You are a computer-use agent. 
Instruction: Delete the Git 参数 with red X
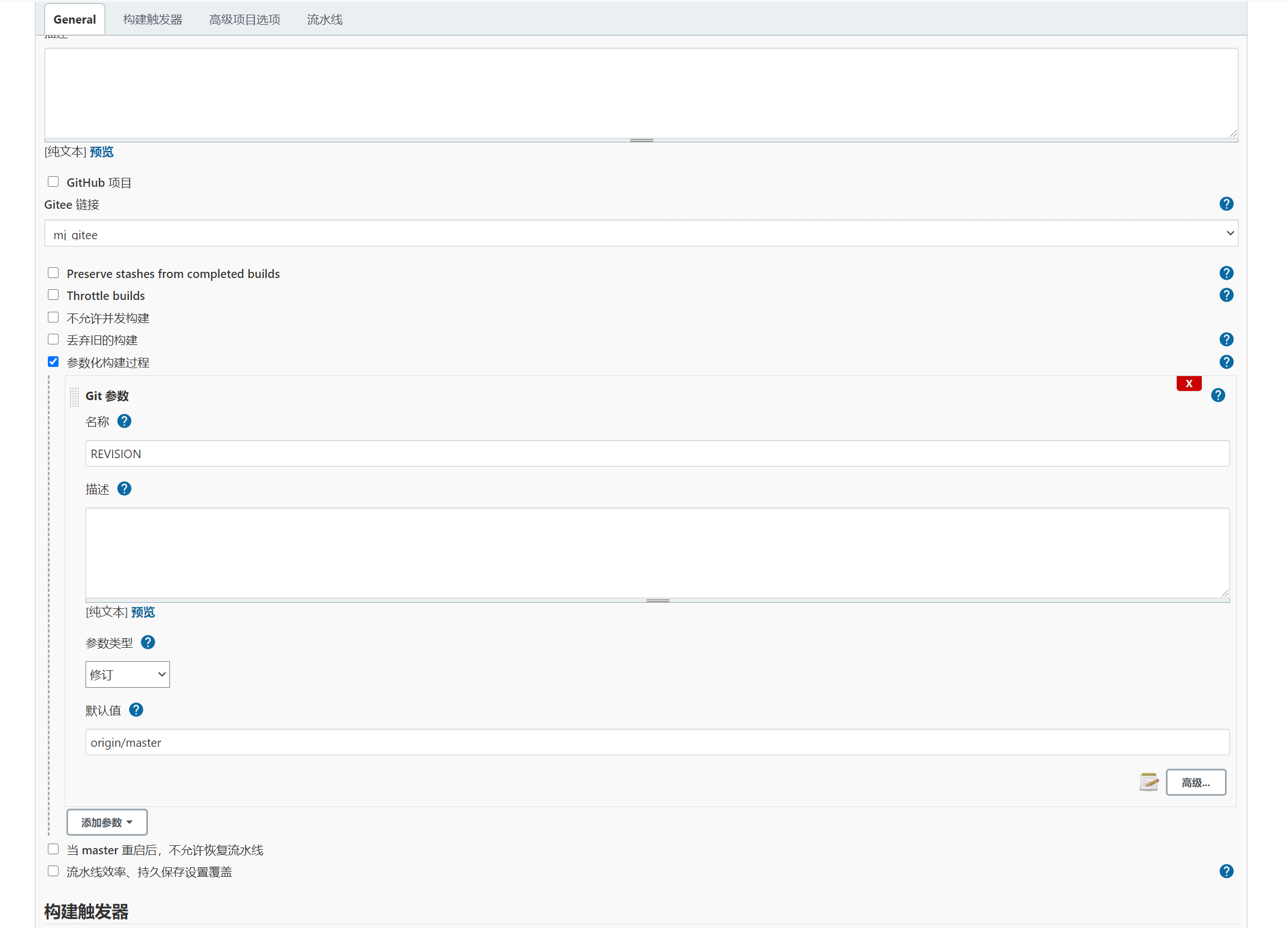(1188, 383)
